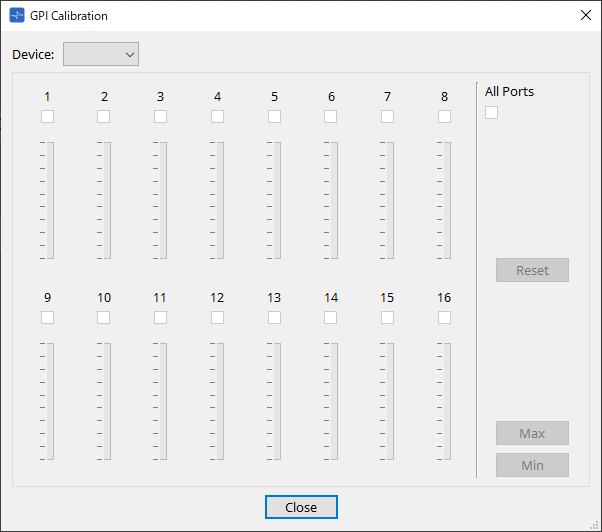Click the port 11 level meter
The height and width of the screenshot is (532, 602).
pos(160,401)
